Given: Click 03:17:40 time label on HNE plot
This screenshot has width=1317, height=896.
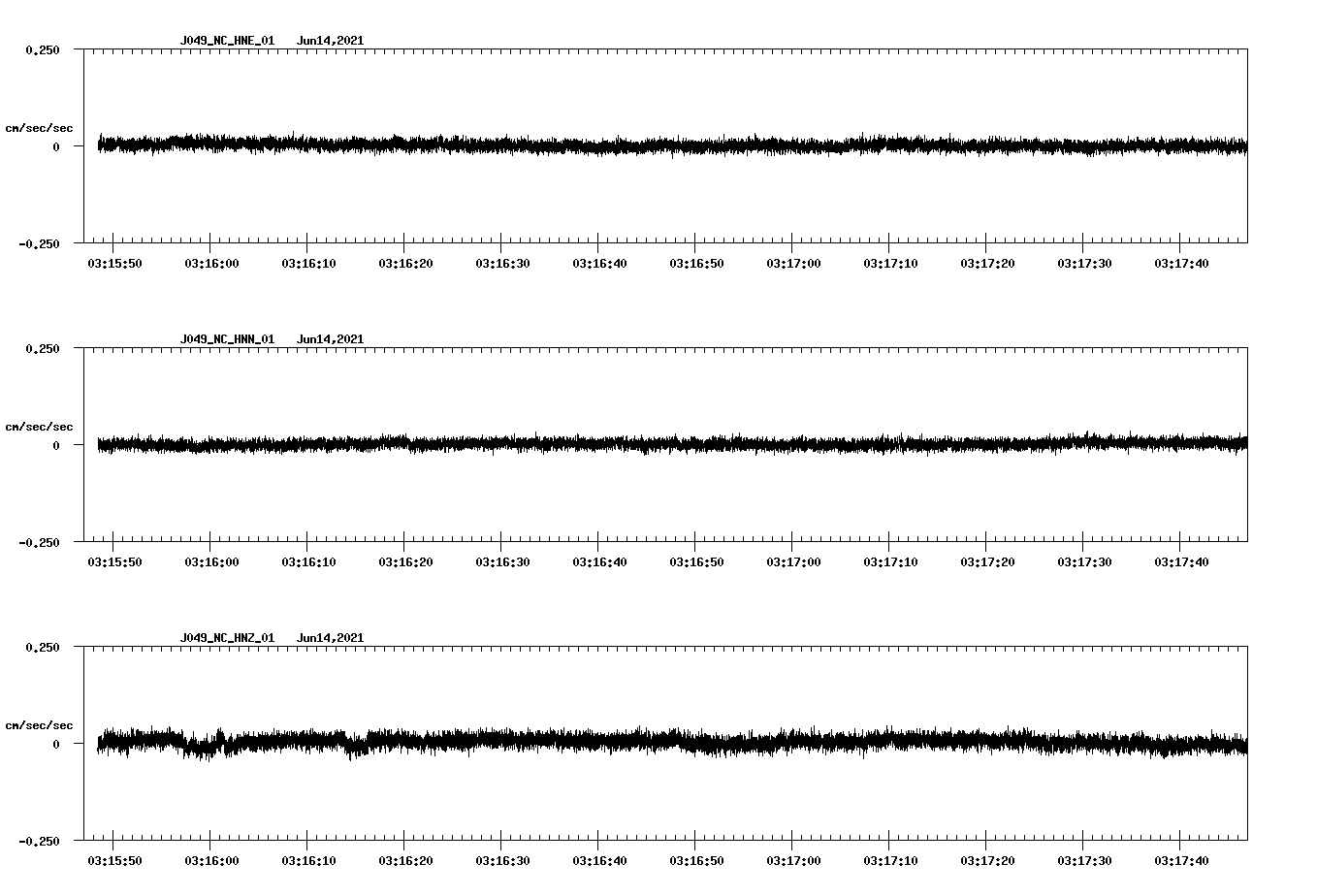Looking at the screenshot, I should [x=1181, y=264].
